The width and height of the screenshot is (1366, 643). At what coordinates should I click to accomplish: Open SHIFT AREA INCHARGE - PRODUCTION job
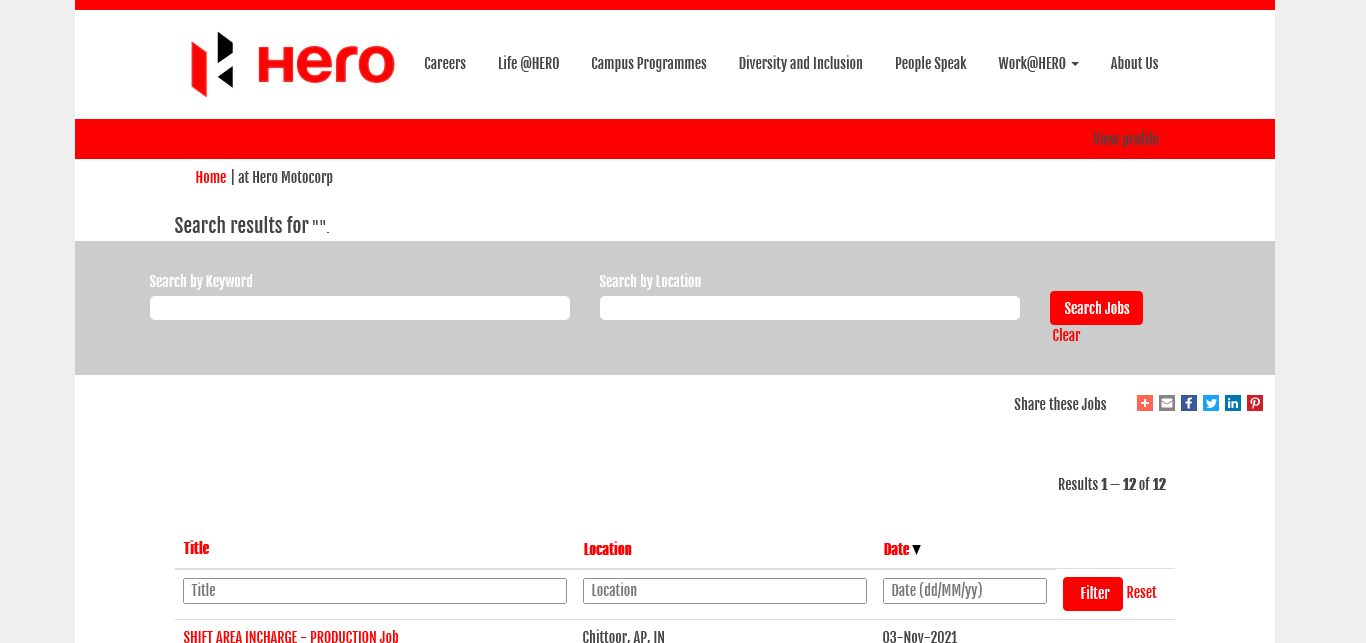291,636
